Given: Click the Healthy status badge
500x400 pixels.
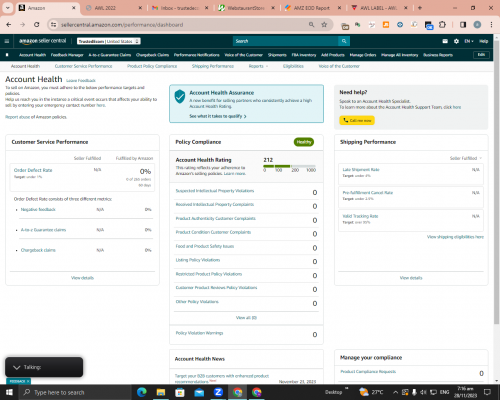Looking at the screenshot, I should [304, 142].
